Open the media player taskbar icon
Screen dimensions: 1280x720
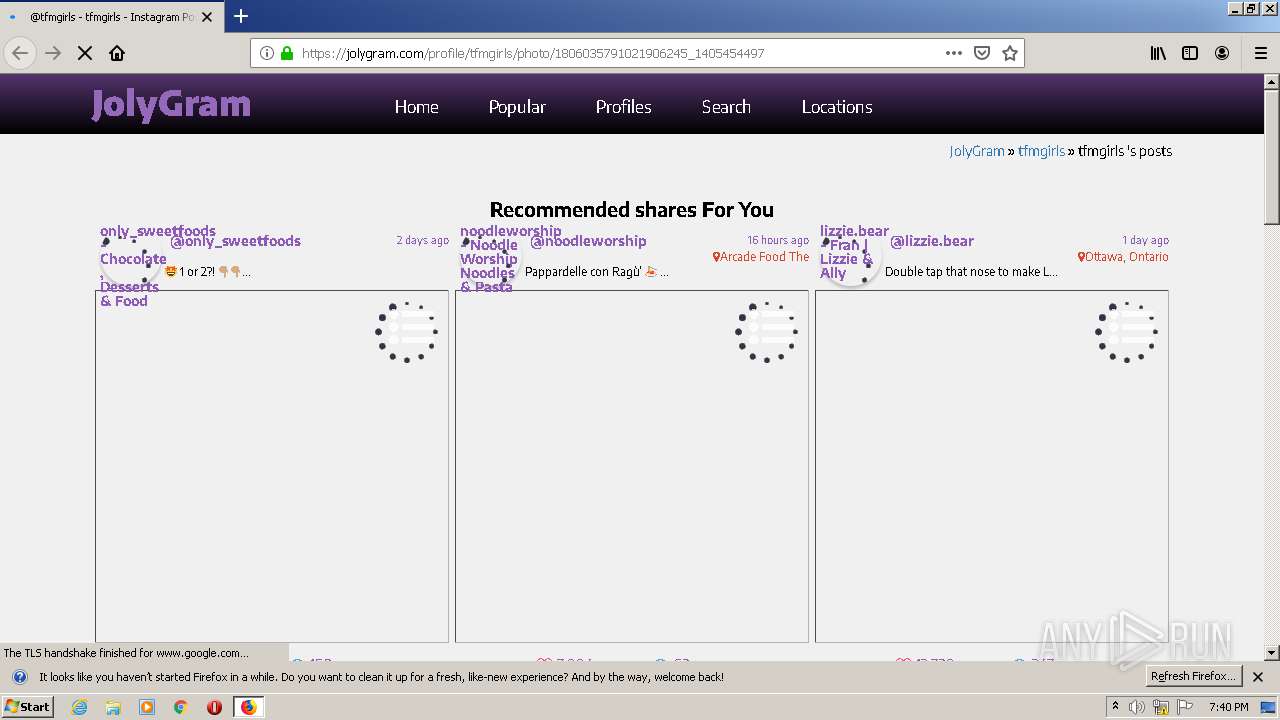pos(147,707)
